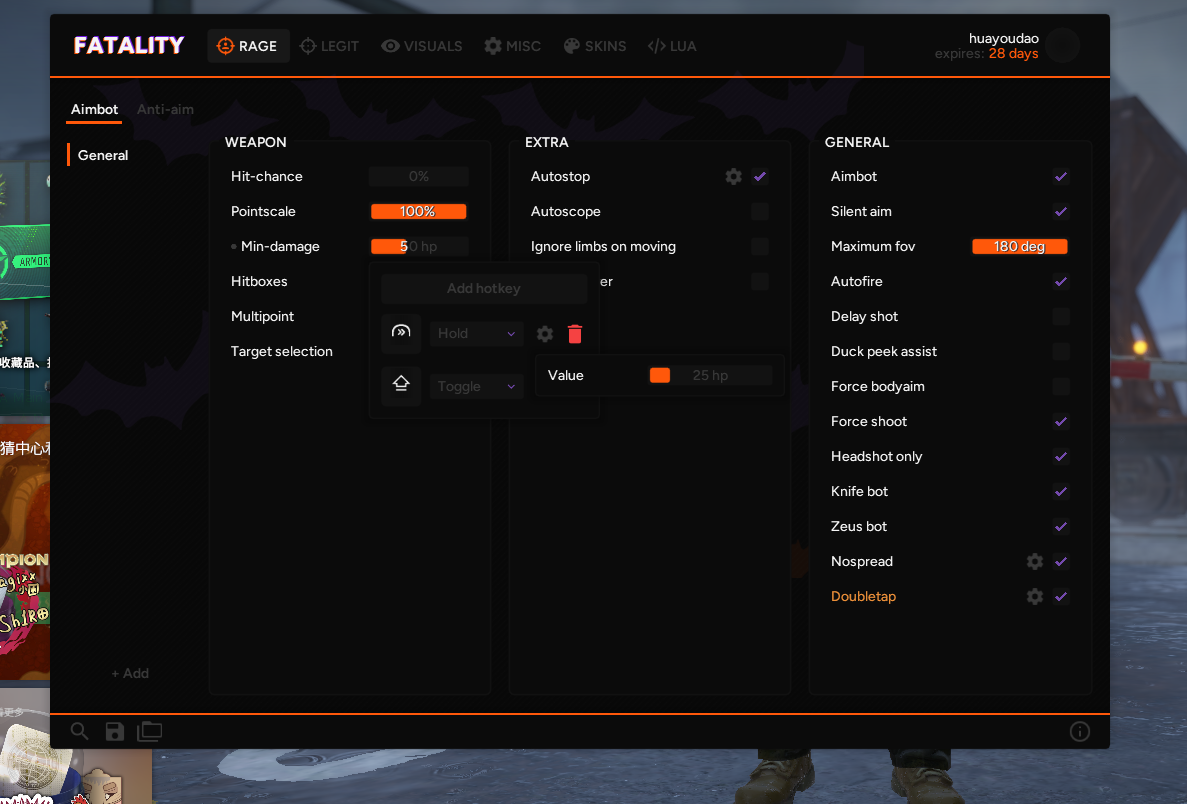Expand the Toggle hotkey mode dropdown
Viewport: 1187px width, 804px height.
(477, 387)
